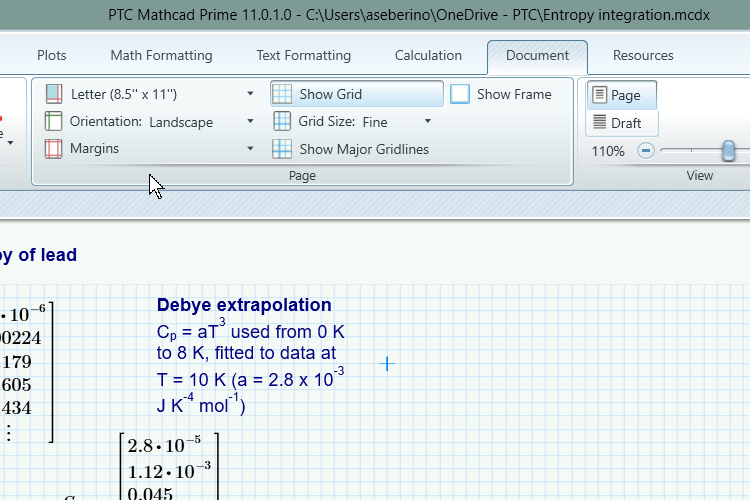Click the Show Major Gridlines icon

click(x=282, y=149)
